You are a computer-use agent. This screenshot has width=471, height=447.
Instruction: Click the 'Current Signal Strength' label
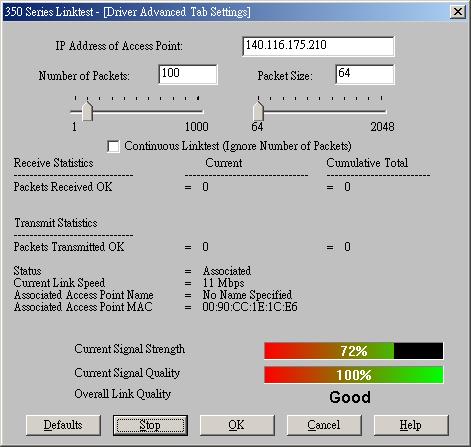point(129,349)
